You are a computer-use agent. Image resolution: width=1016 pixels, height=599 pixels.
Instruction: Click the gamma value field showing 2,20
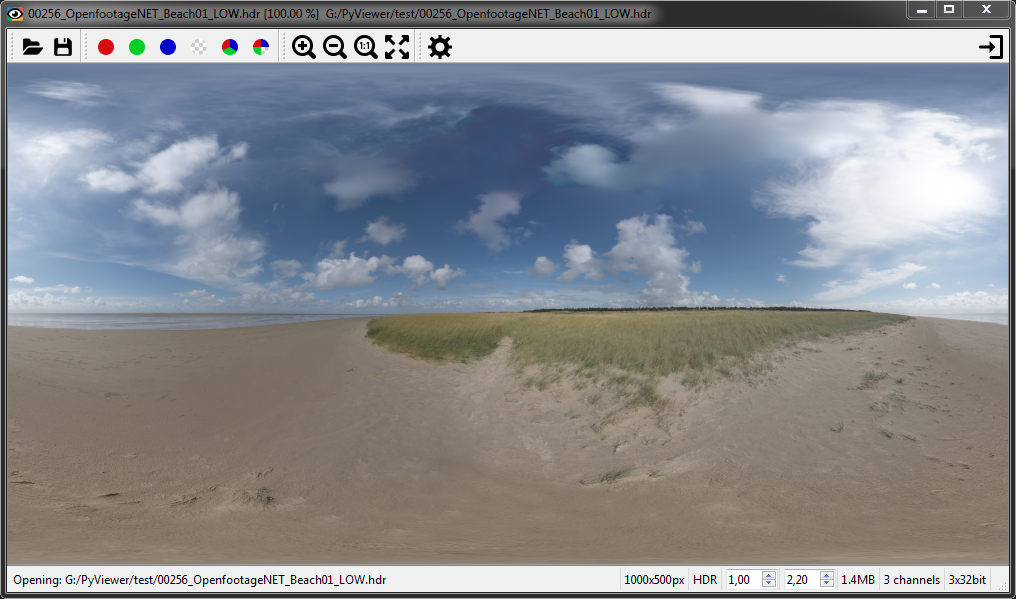point(801,580)
